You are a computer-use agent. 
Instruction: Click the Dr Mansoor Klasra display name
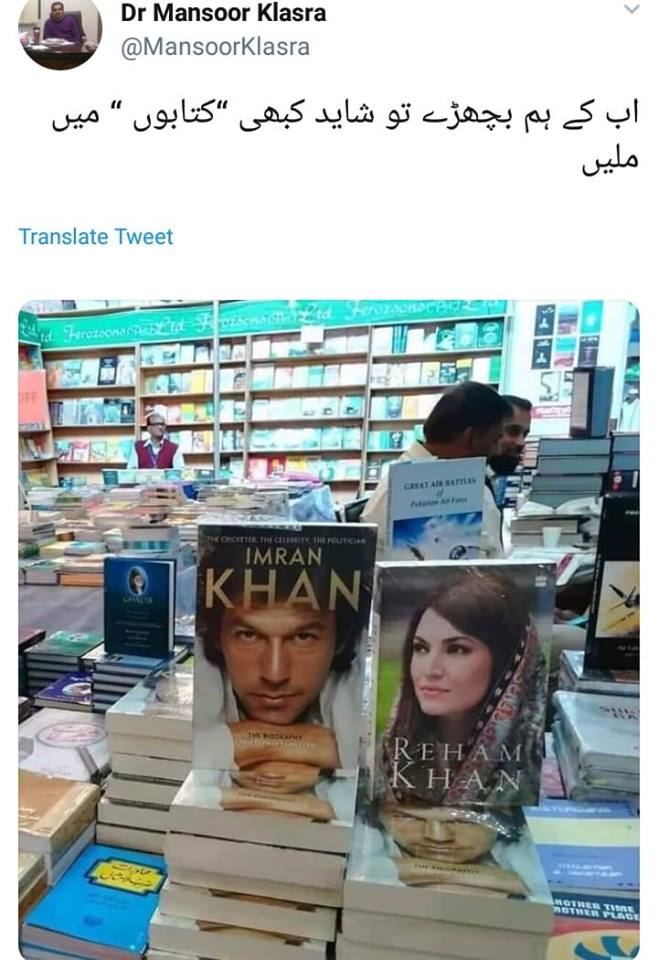223,13
